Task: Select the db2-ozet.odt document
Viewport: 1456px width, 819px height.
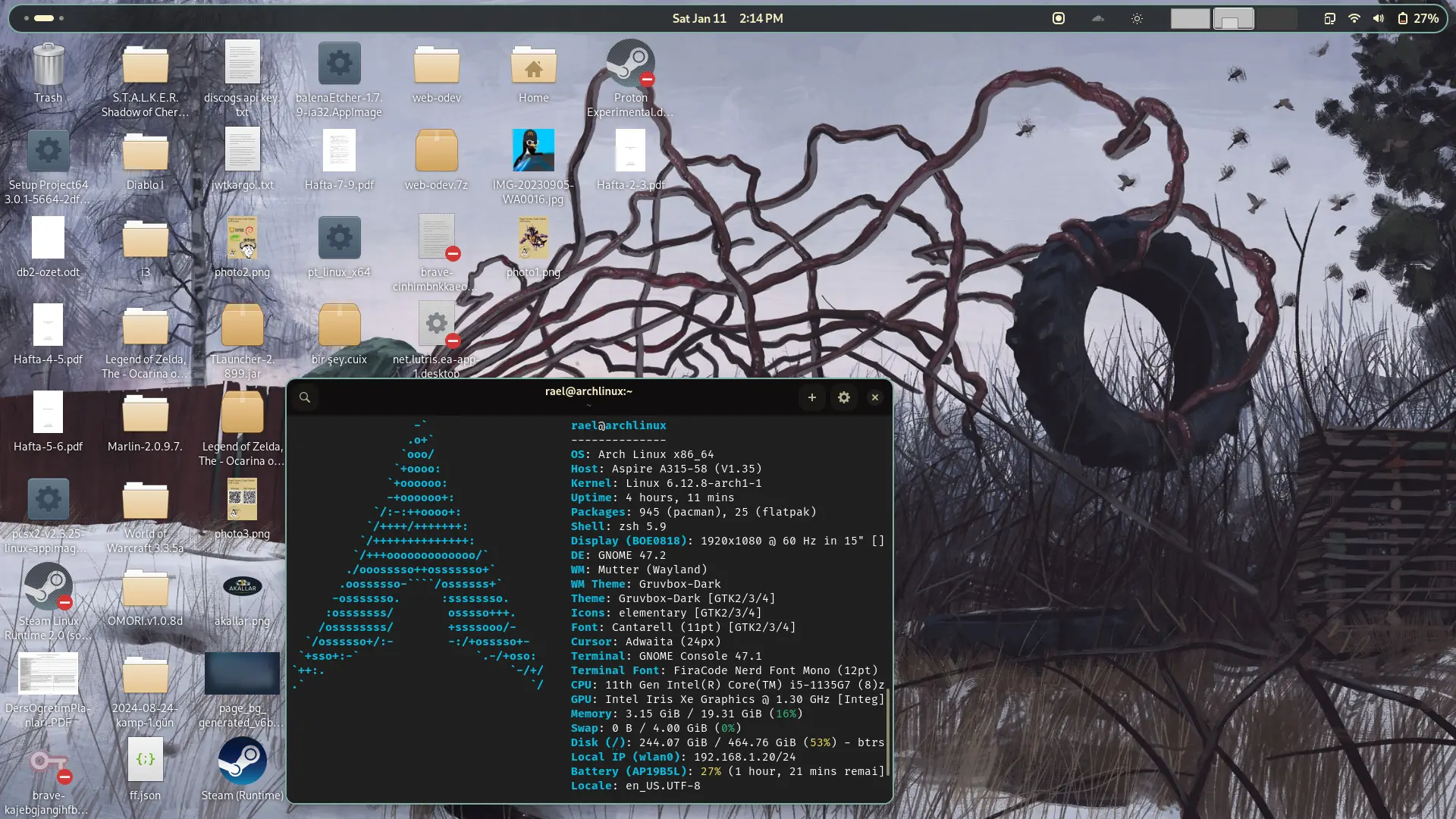Action: (x=48, y=237)
